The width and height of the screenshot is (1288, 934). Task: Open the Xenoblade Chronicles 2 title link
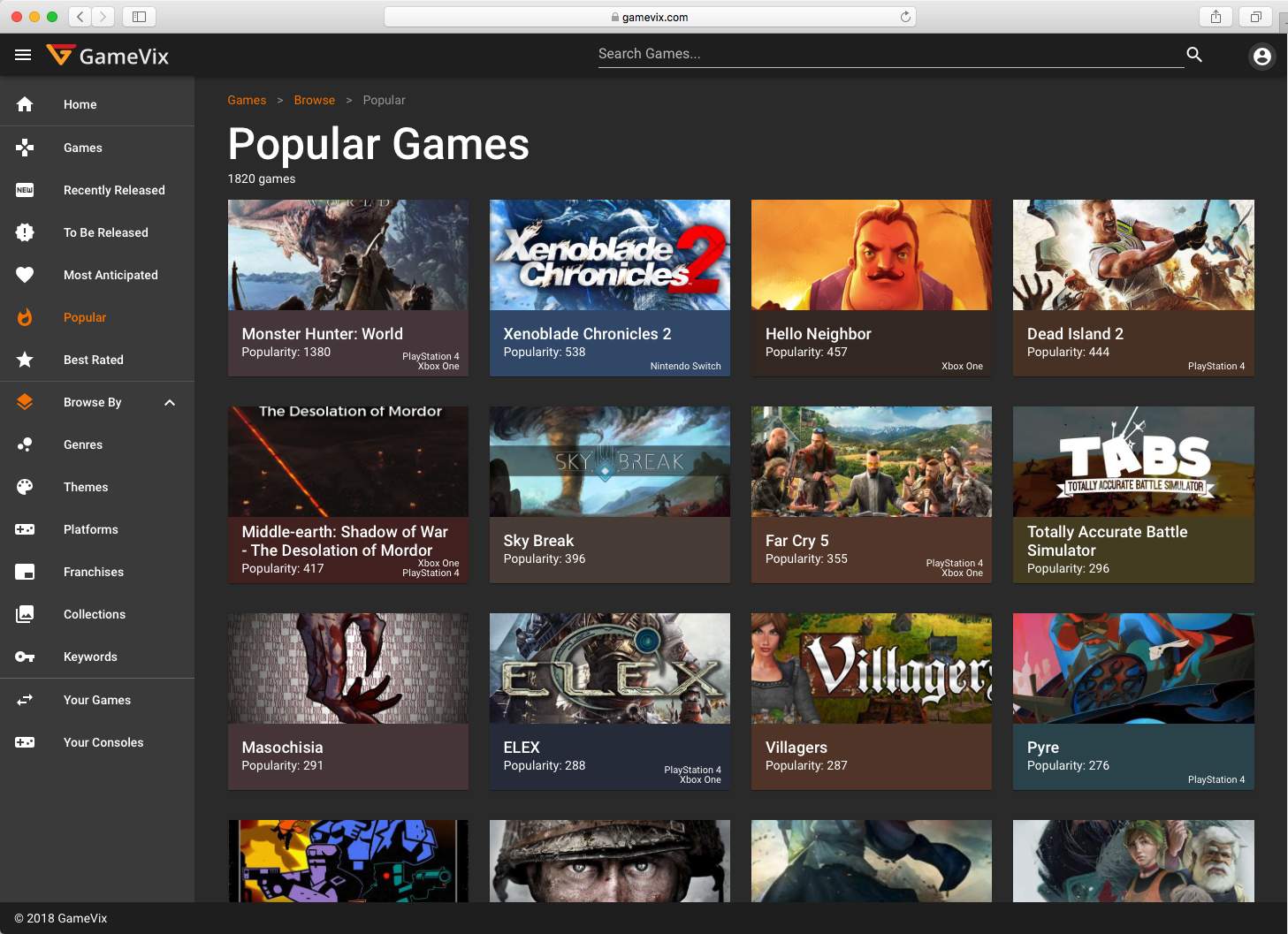588,334
